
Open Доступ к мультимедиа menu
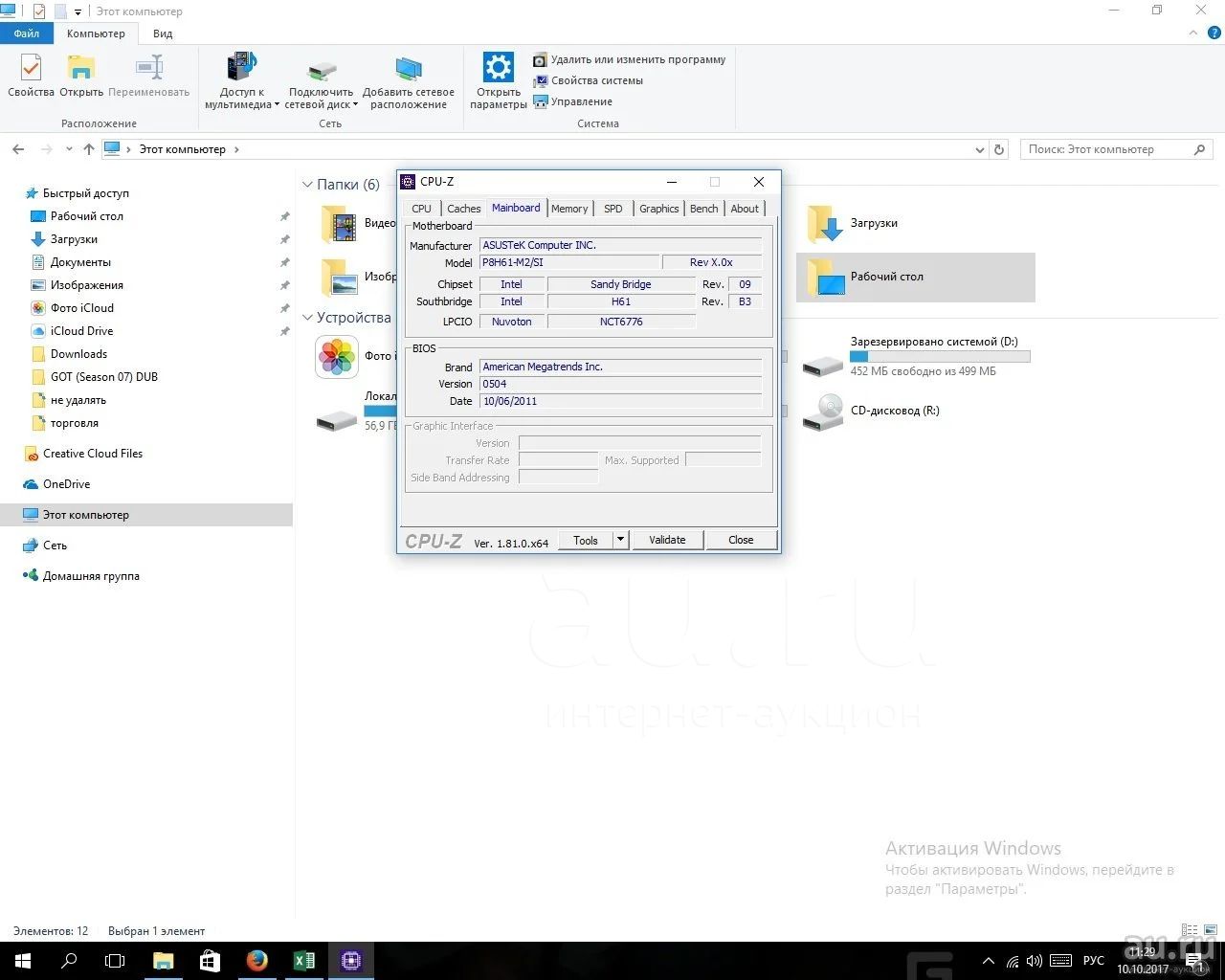point(242,81)
